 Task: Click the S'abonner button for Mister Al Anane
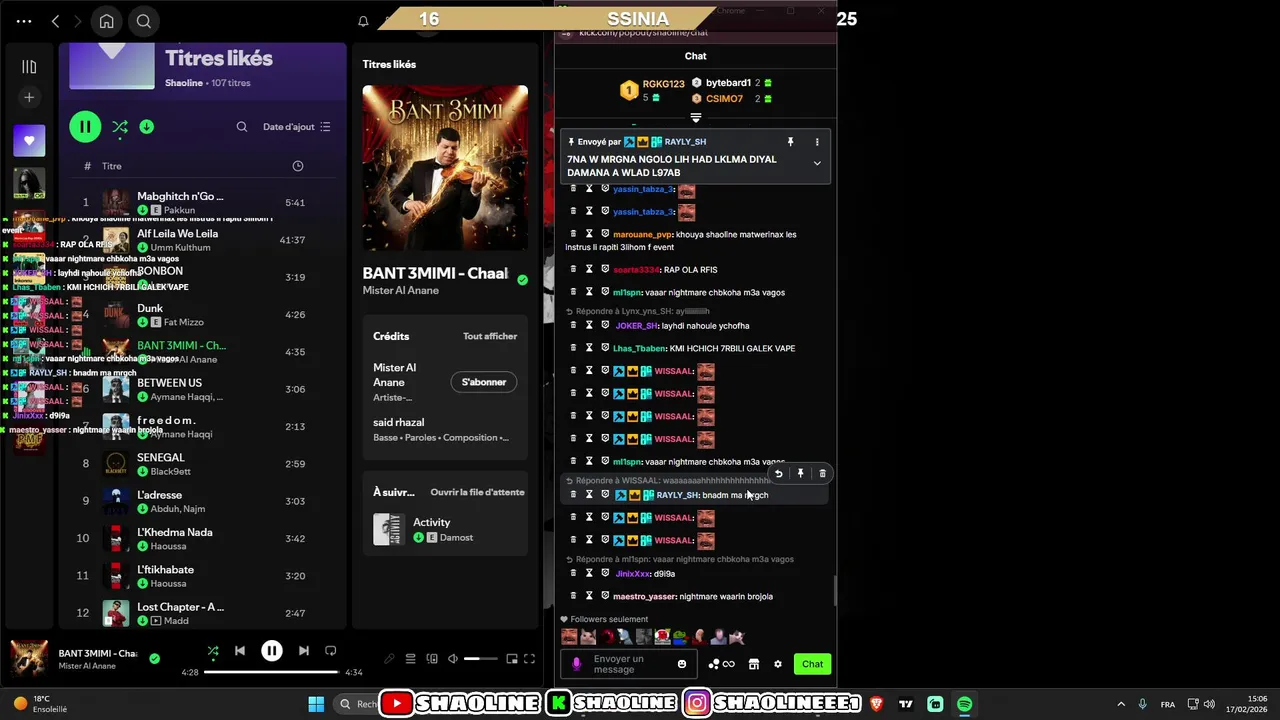[x=484, y=382]
